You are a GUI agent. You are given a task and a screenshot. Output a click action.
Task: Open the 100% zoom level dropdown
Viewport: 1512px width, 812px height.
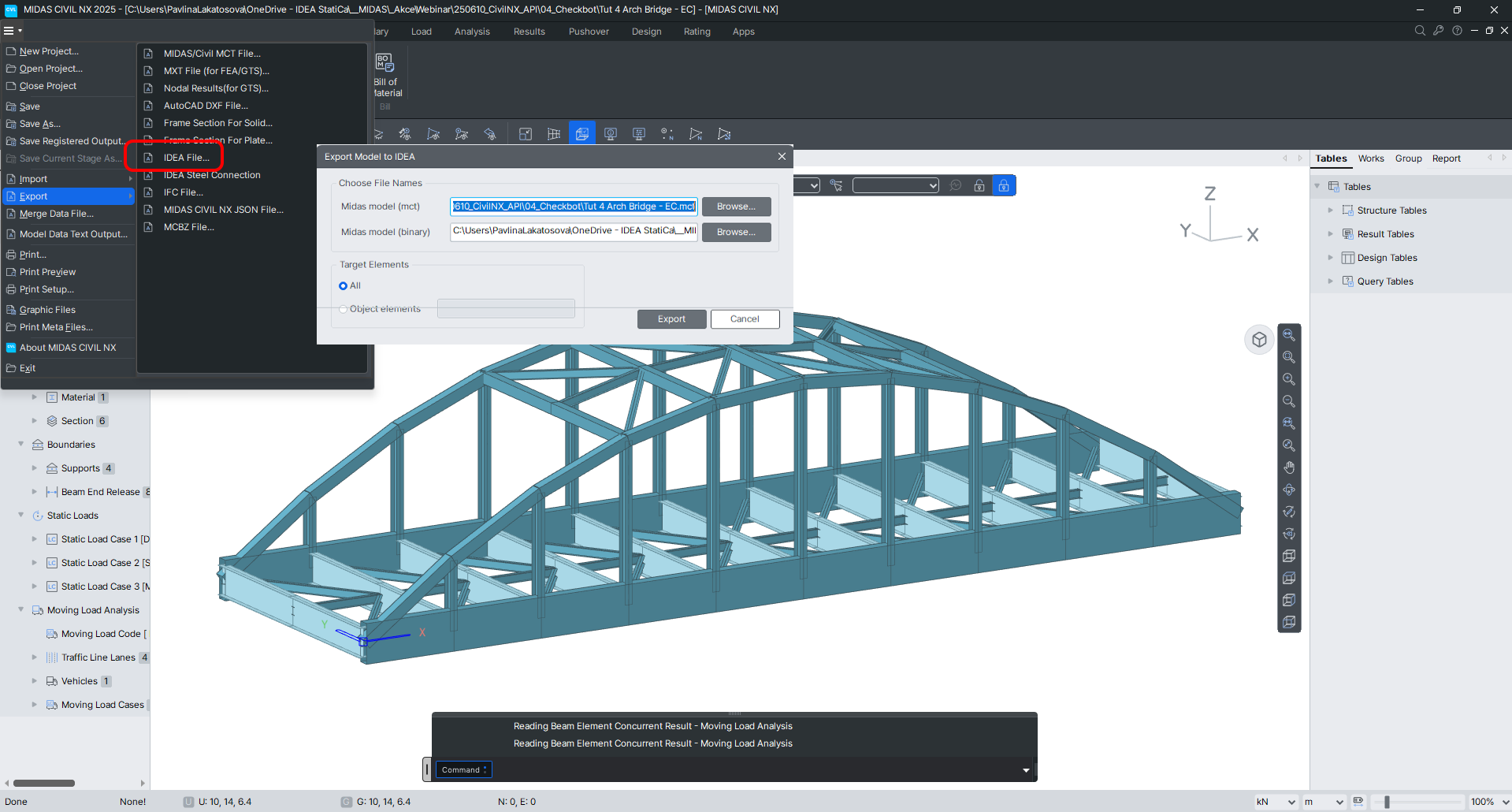(1489, 802)
